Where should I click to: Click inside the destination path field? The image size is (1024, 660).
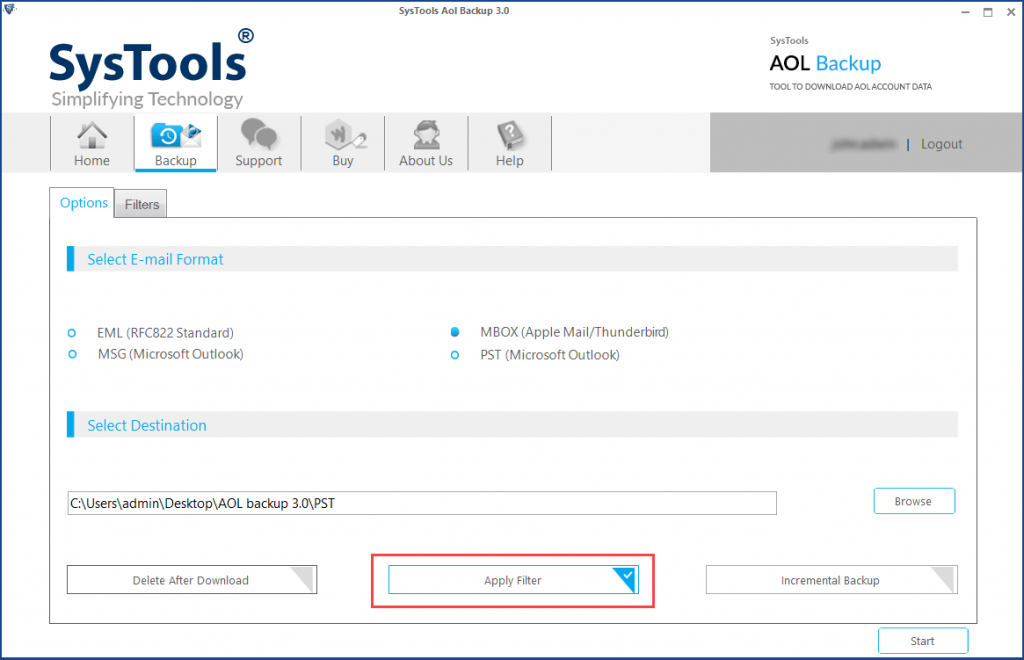click(x=420, y=502)
